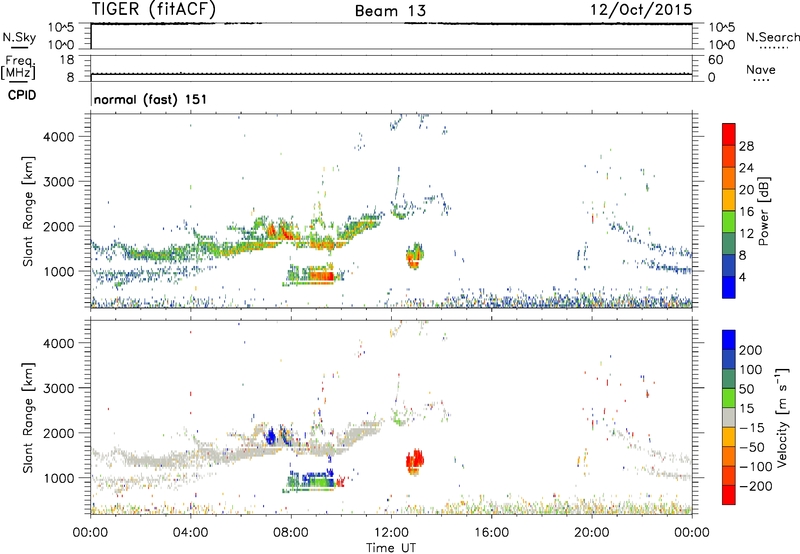
Task: Click the 04:00 time axis label
Action: coord(190,533)
